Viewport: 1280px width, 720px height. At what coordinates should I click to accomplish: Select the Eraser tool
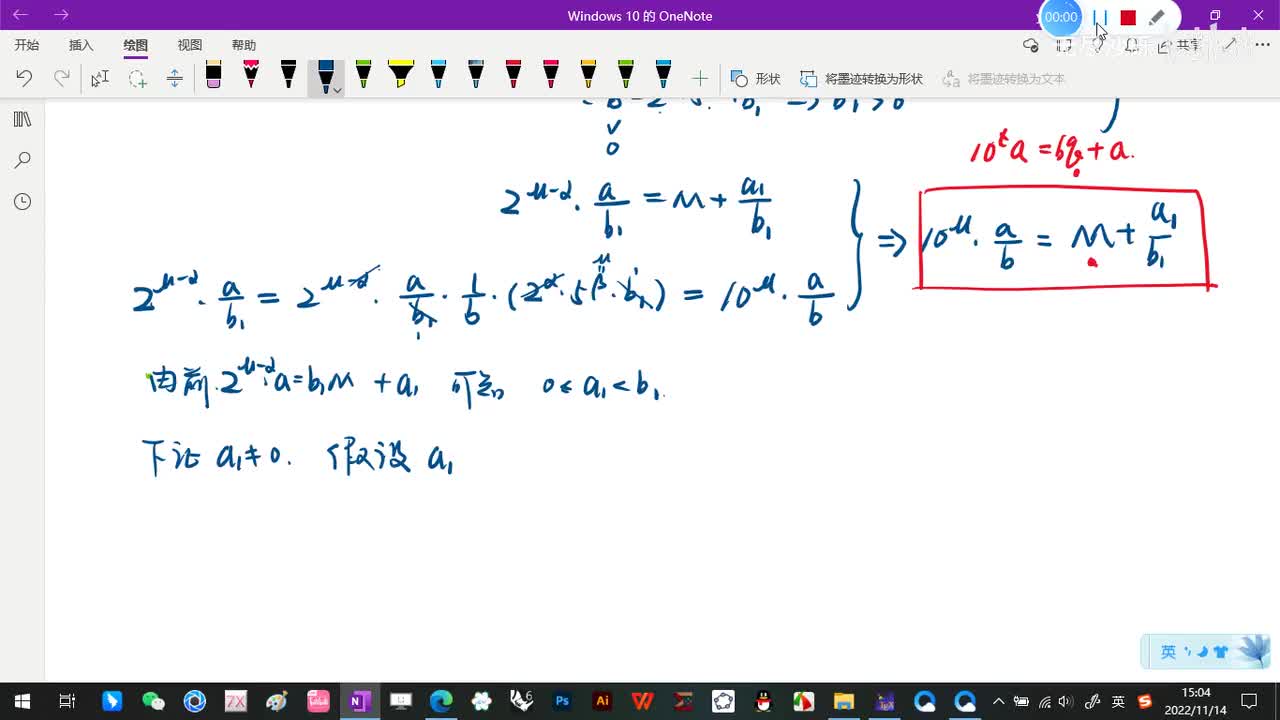tap(213, 75)
